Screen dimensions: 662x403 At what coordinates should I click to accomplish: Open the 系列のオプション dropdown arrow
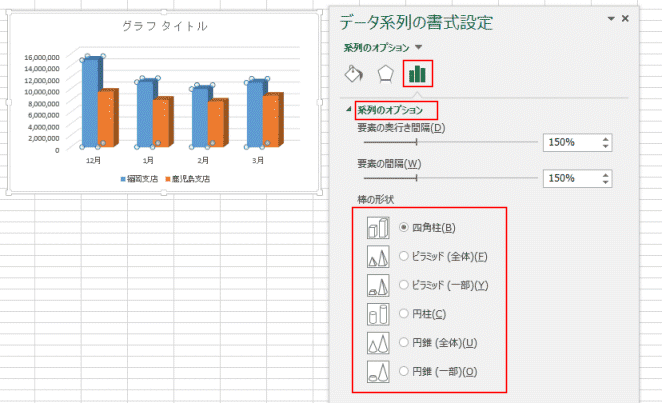tap(418, 47)
